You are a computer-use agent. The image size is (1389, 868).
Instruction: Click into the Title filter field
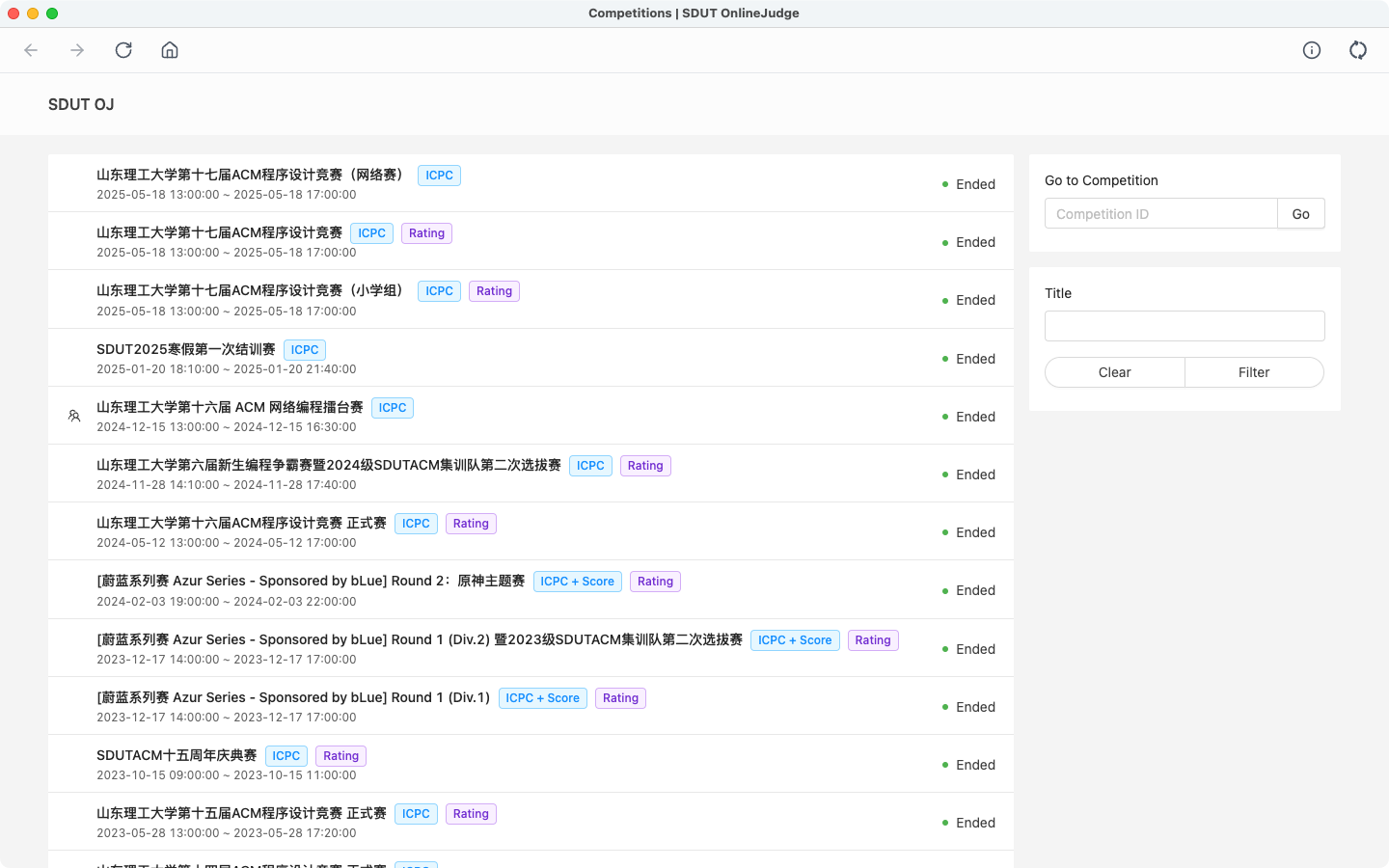pyautogui.click(x=1185, y=326)
